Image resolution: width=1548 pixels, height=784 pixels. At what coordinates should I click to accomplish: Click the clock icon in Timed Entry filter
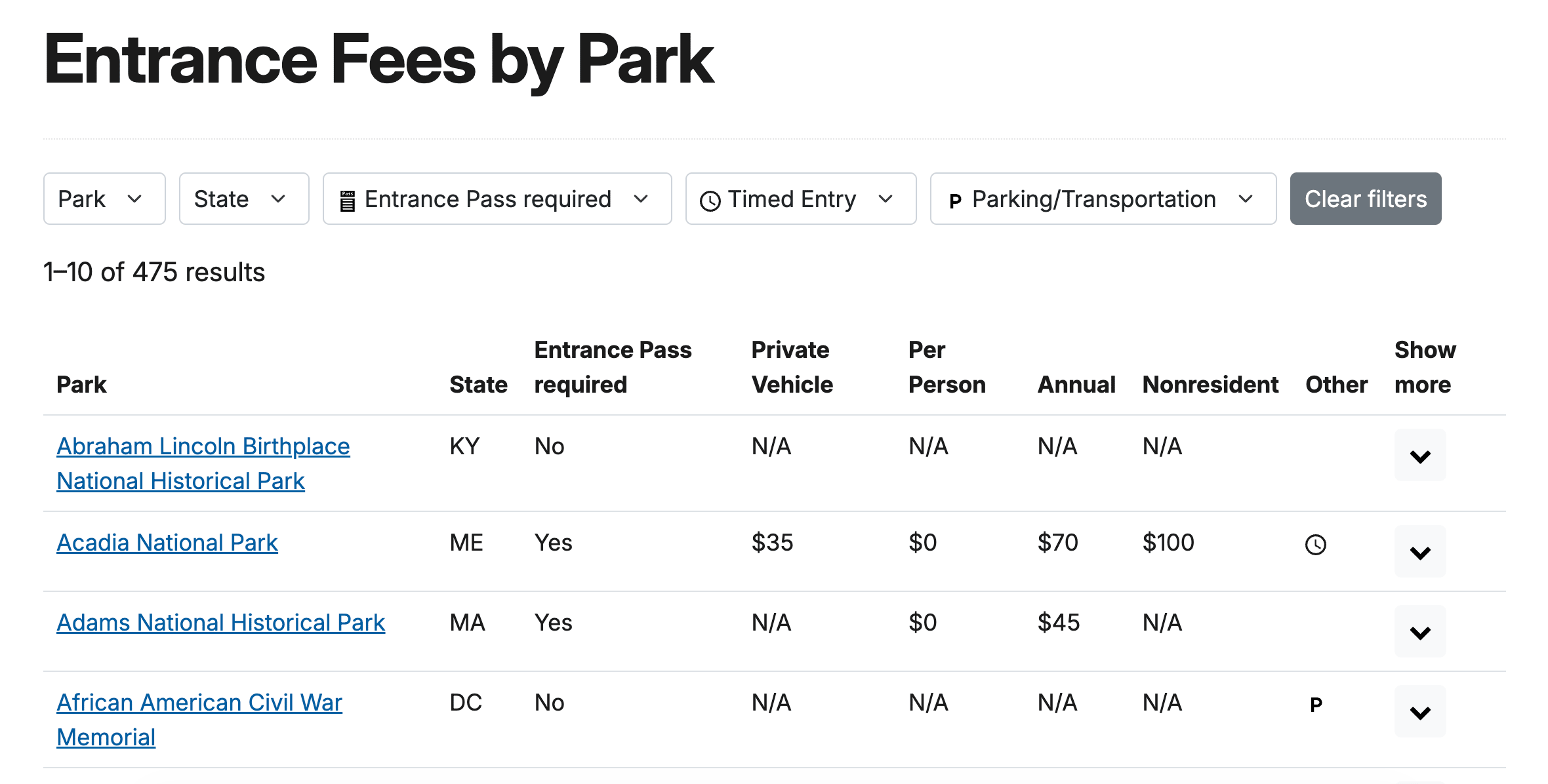point(710,201)
